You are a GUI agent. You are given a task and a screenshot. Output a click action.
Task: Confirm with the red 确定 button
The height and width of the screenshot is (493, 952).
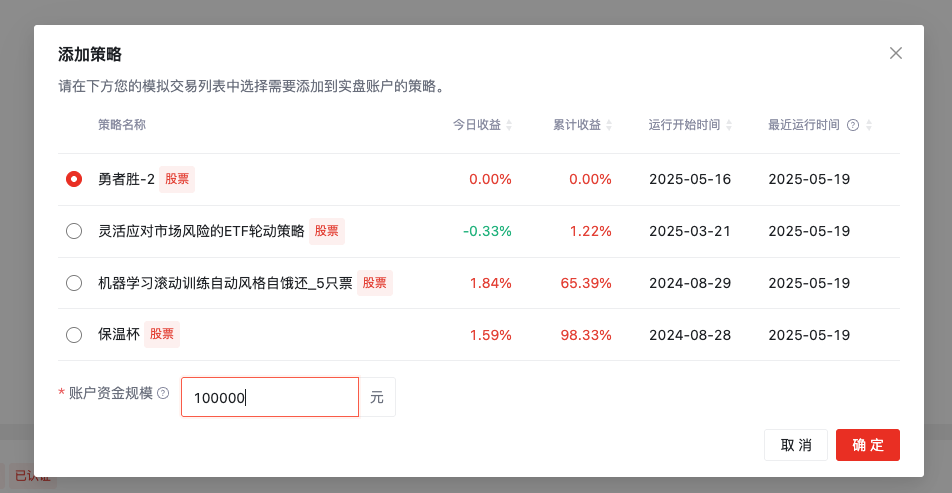pyautogui.click(x=867, y=445)
